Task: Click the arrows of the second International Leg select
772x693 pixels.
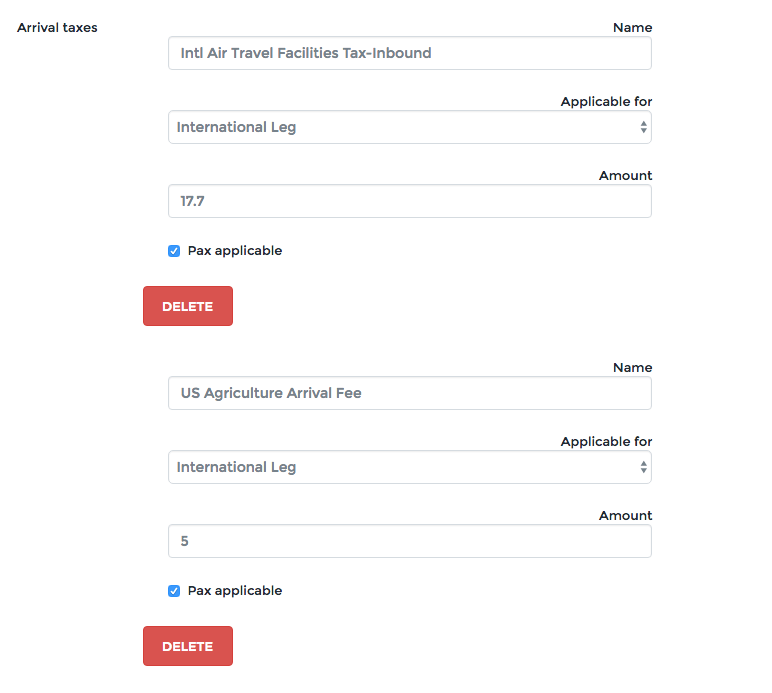Action: point(643,467)
